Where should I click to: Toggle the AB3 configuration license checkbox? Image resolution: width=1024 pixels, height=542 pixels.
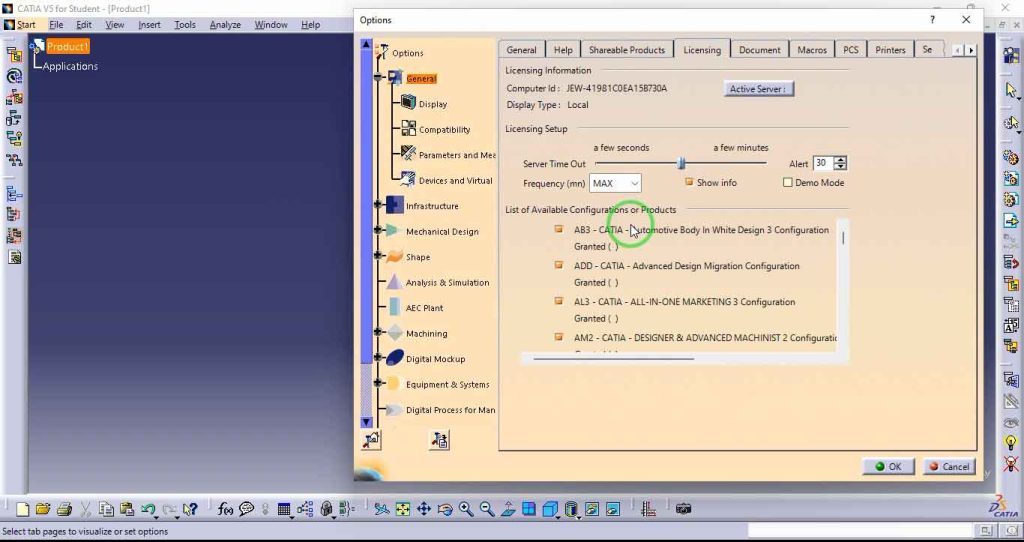tap(559, 230)
